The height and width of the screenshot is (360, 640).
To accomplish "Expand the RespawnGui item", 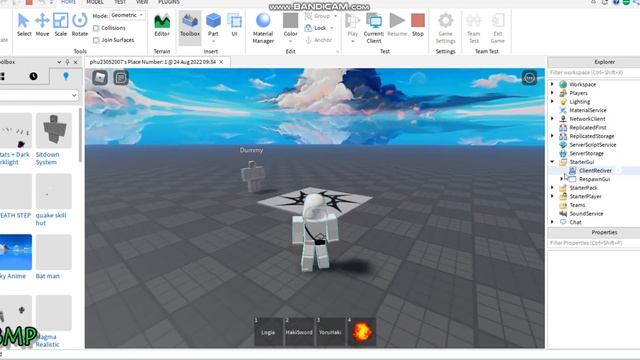I will pyautogui.click(x=562, y=179).
